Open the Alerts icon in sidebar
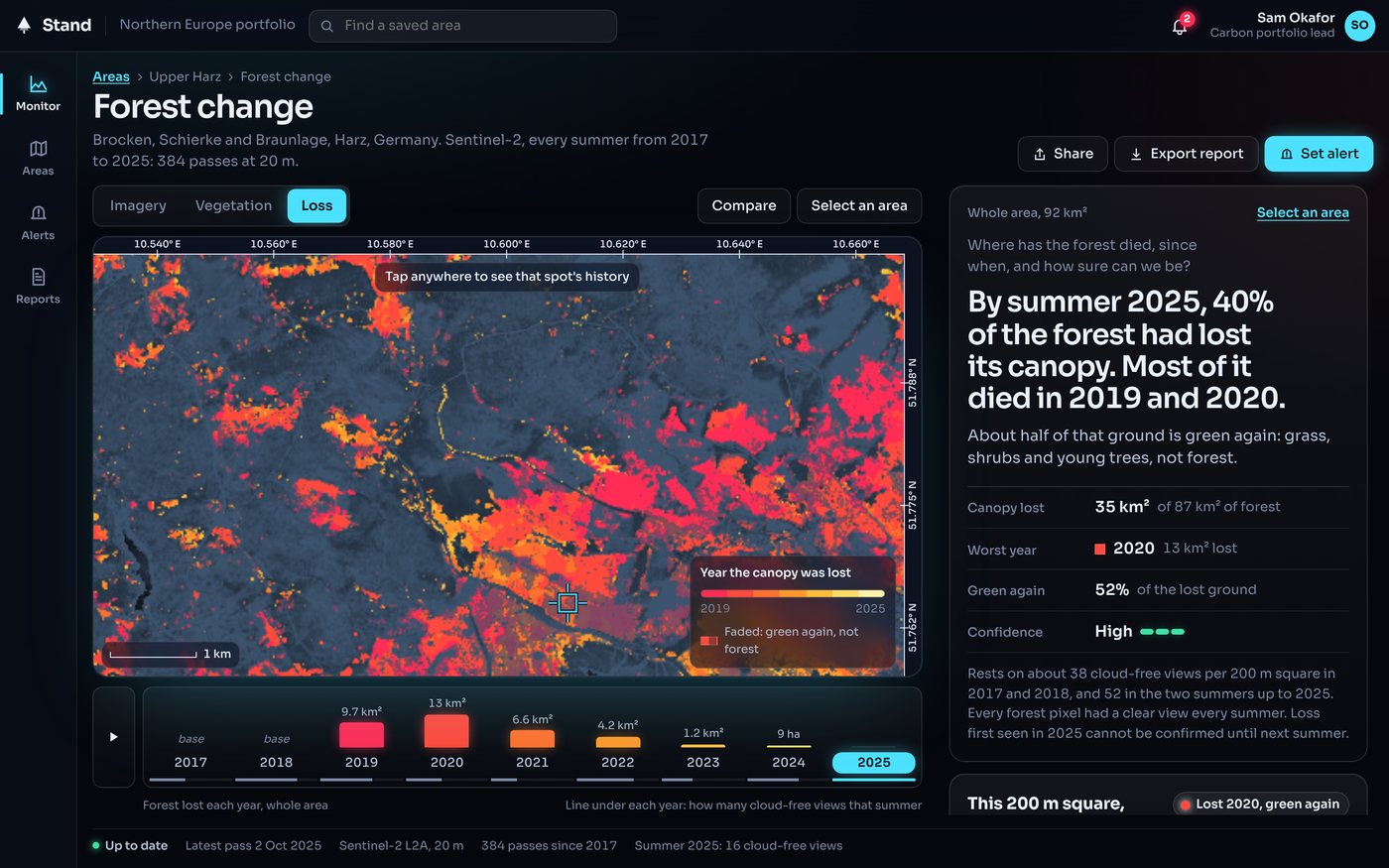Screen dimensions: 1389x868 click(x=38, y=213)
